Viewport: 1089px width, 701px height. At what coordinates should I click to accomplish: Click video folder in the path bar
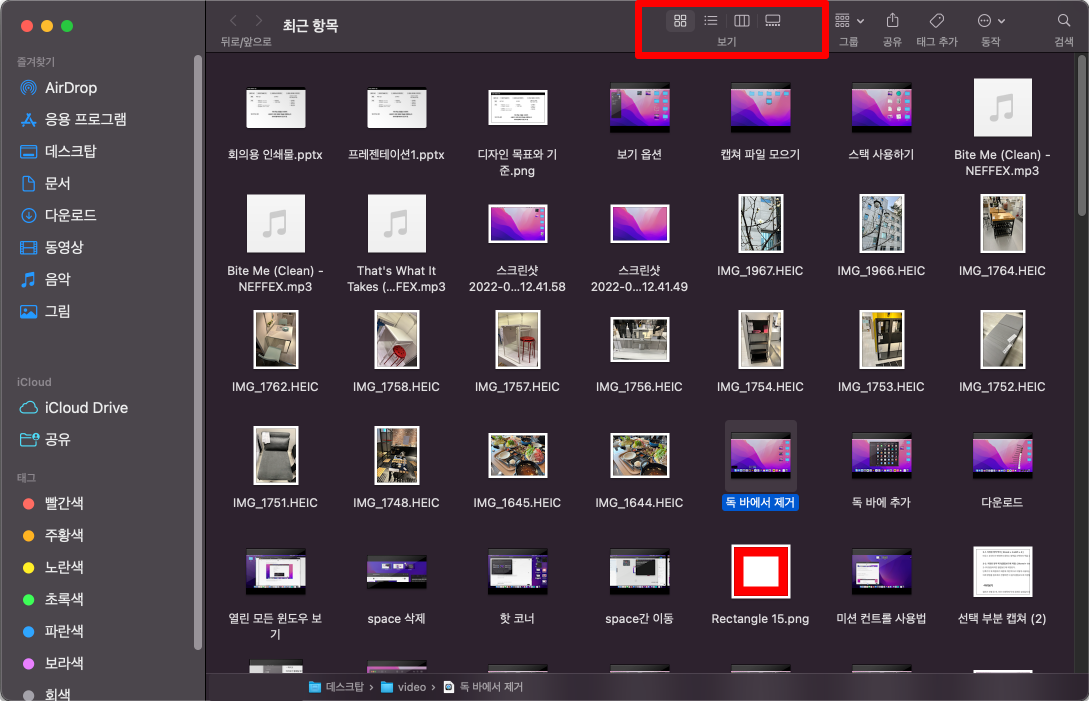(404, 687)
